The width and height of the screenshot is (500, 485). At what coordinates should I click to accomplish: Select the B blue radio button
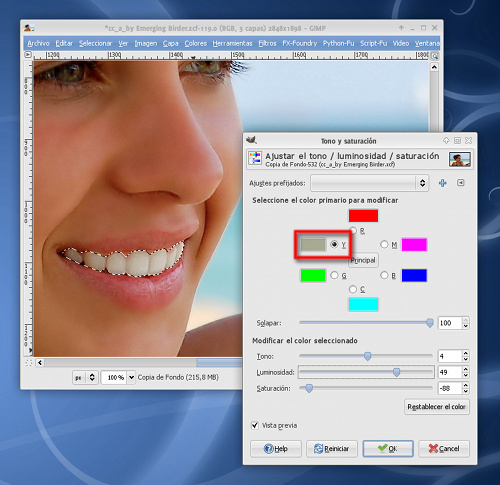pyautogui.click(x=384, y=275)
